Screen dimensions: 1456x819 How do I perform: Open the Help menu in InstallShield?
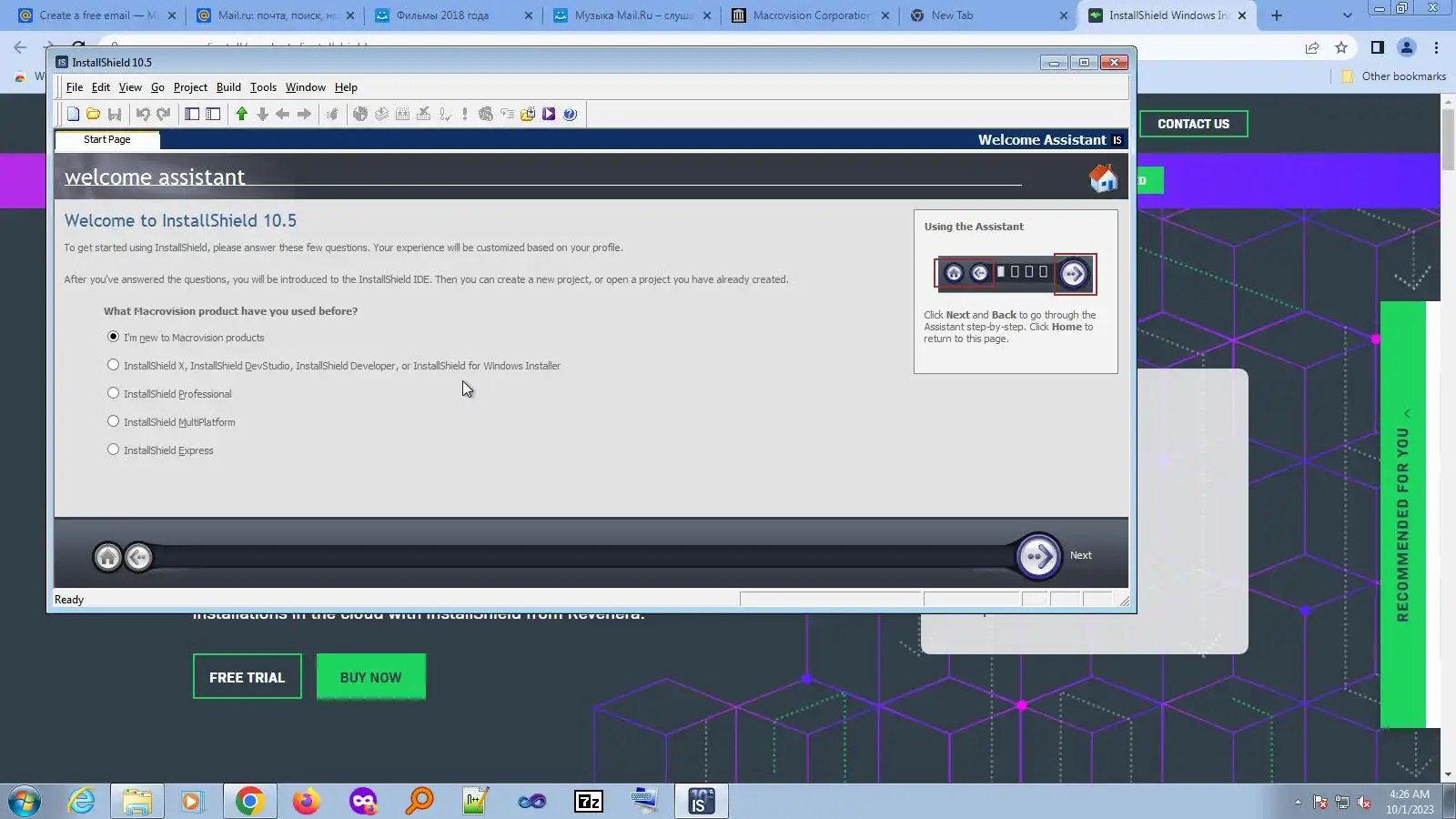coord(346,87)
